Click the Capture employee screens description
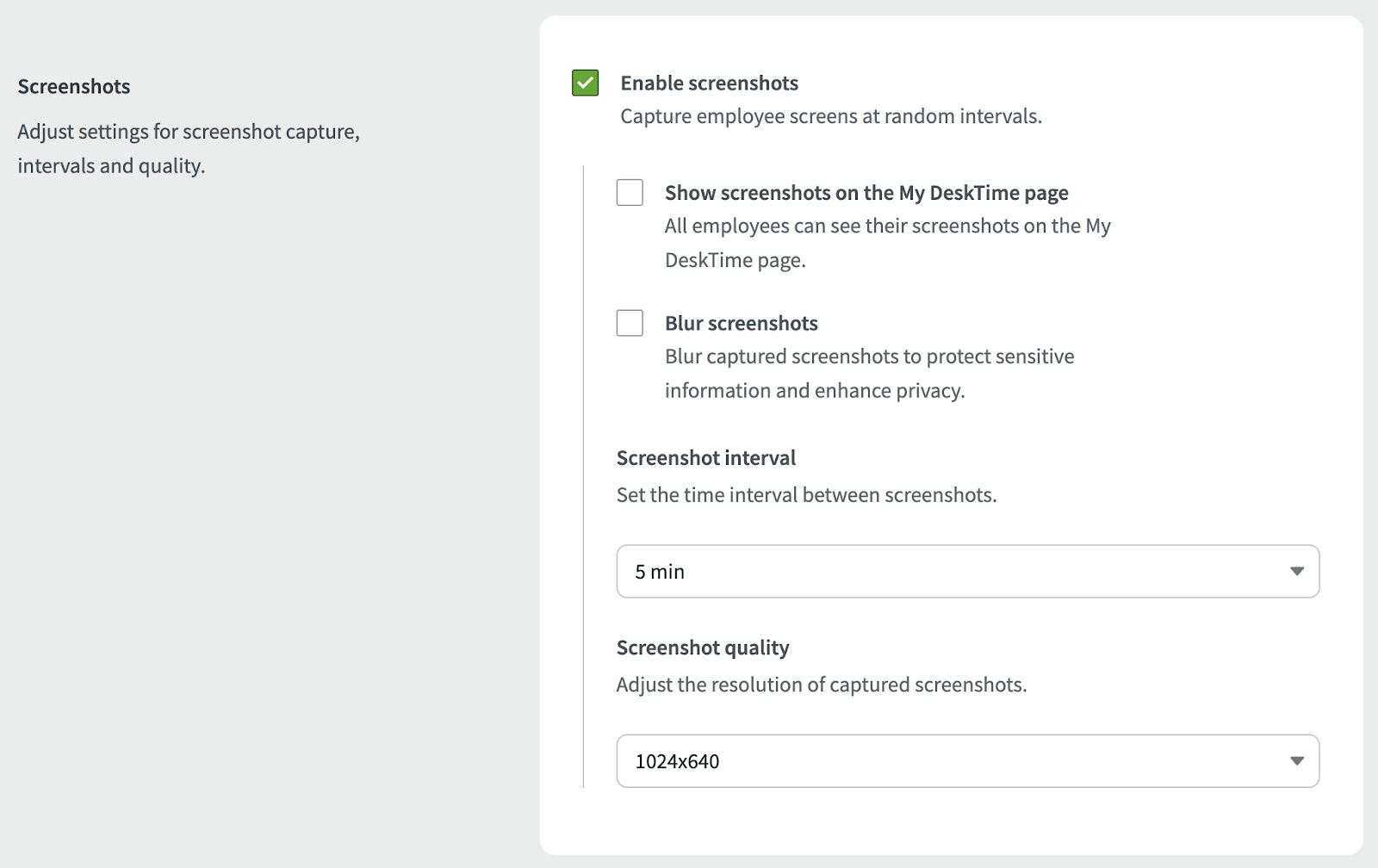 [830, 116]
